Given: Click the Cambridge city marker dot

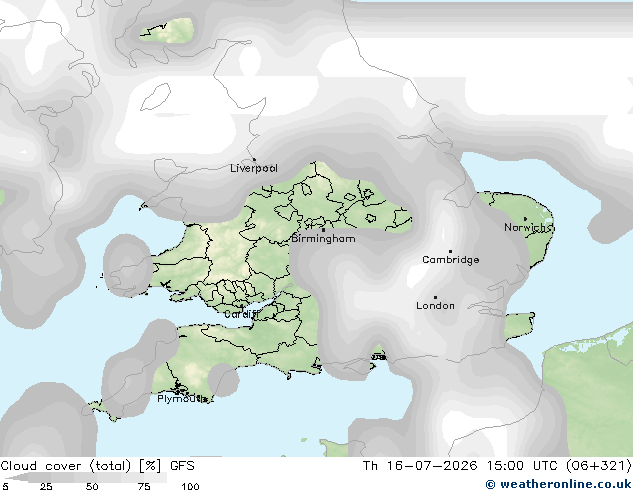Looking at the screenshot, I should click(x=451, y=251).
